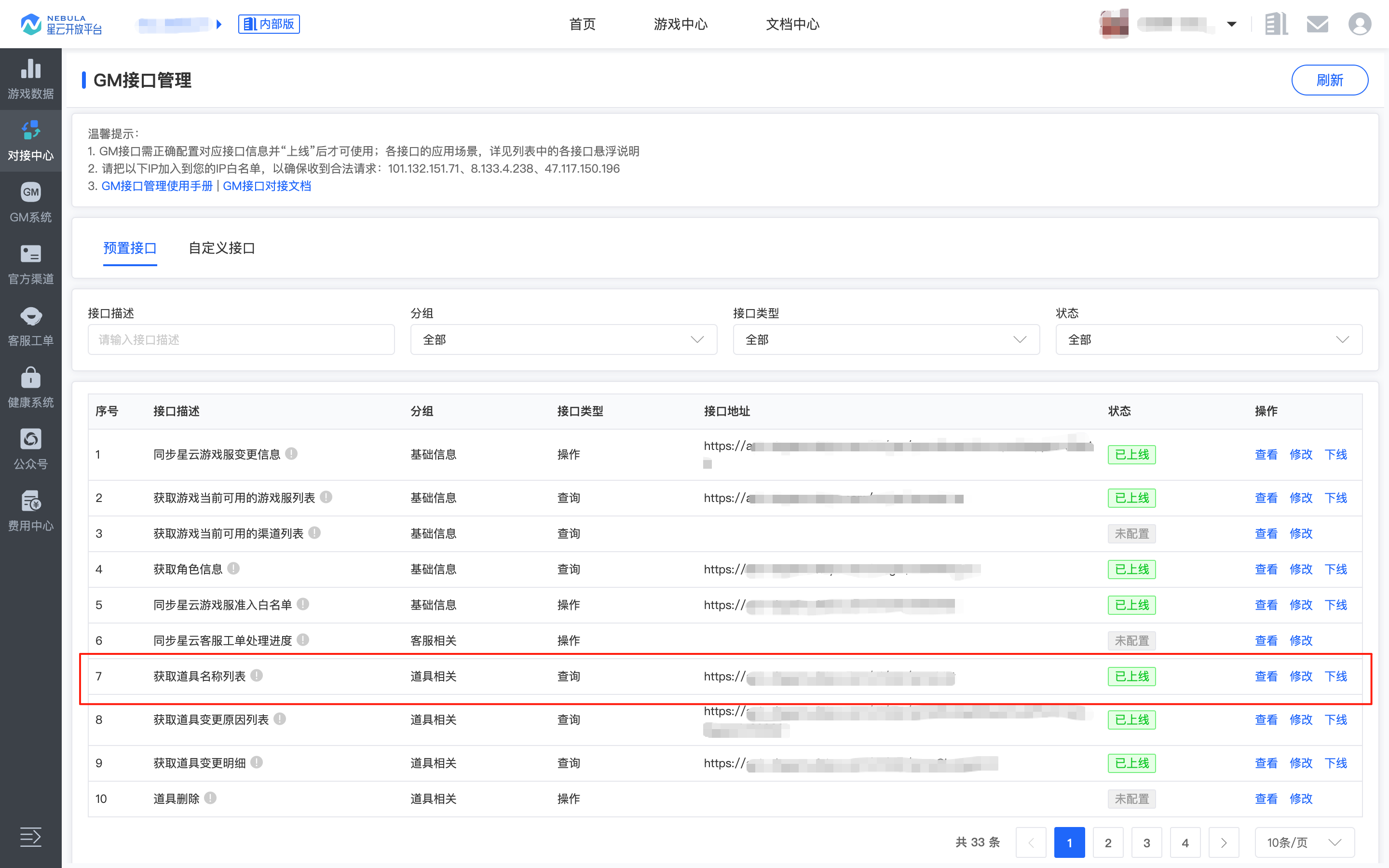Viewport: 1389px width, 868px height.
Task: Open 公众号 sidebar icon
Action: (x=30, y=439)
